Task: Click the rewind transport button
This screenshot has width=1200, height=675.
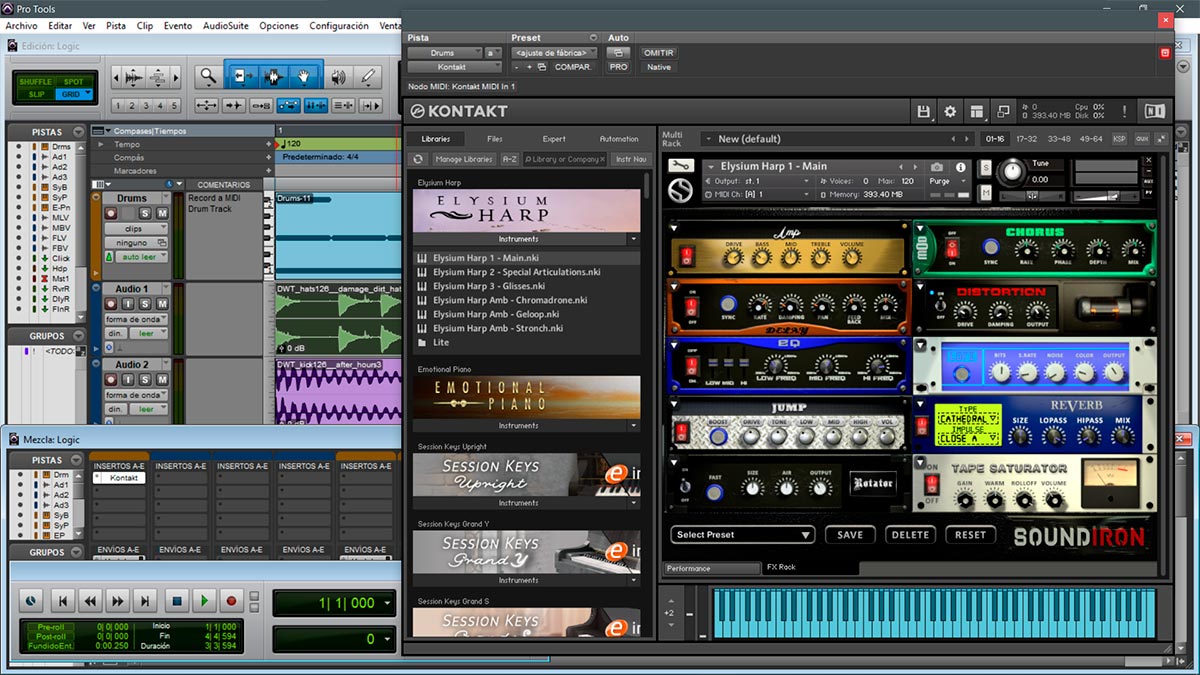Action: [90, 601]
